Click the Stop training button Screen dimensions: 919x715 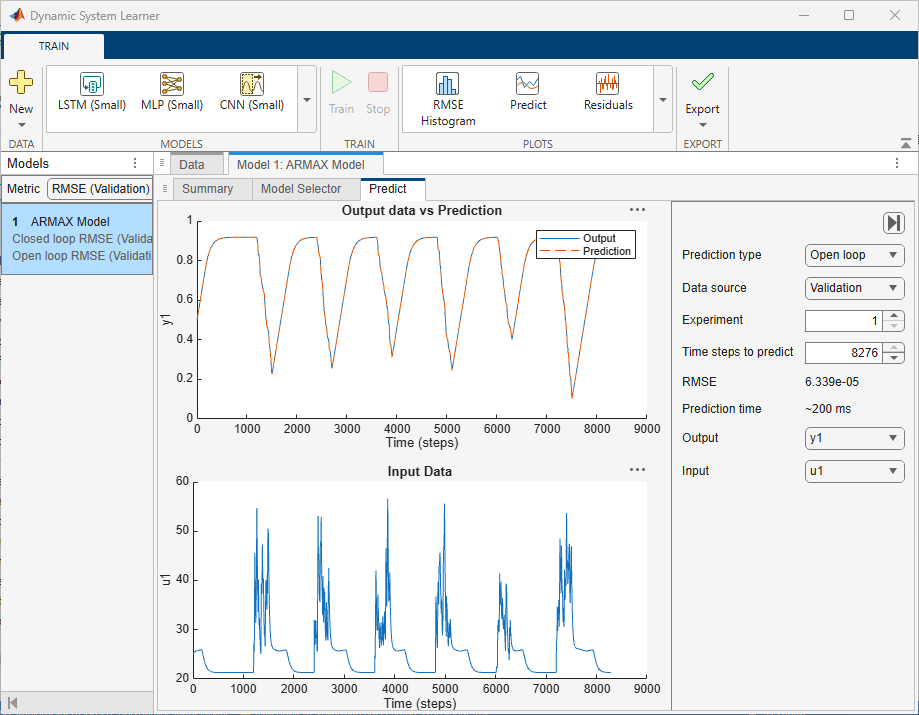[378, 82]
